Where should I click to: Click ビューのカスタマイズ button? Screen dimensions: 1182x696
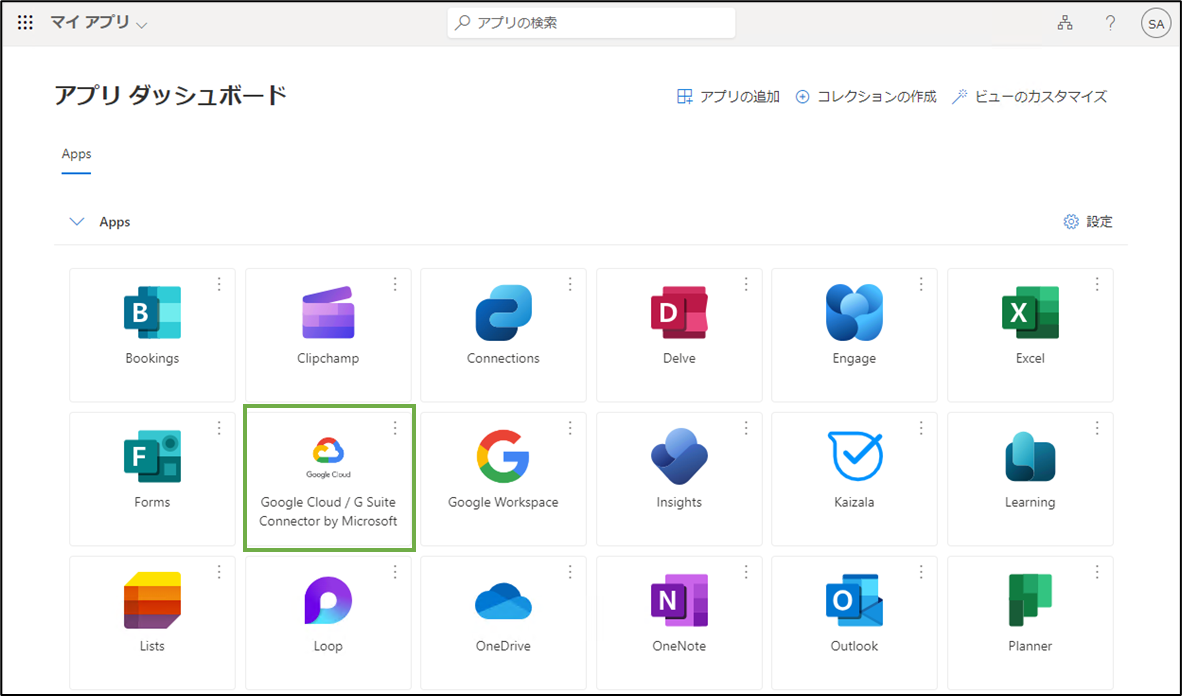1030,97
